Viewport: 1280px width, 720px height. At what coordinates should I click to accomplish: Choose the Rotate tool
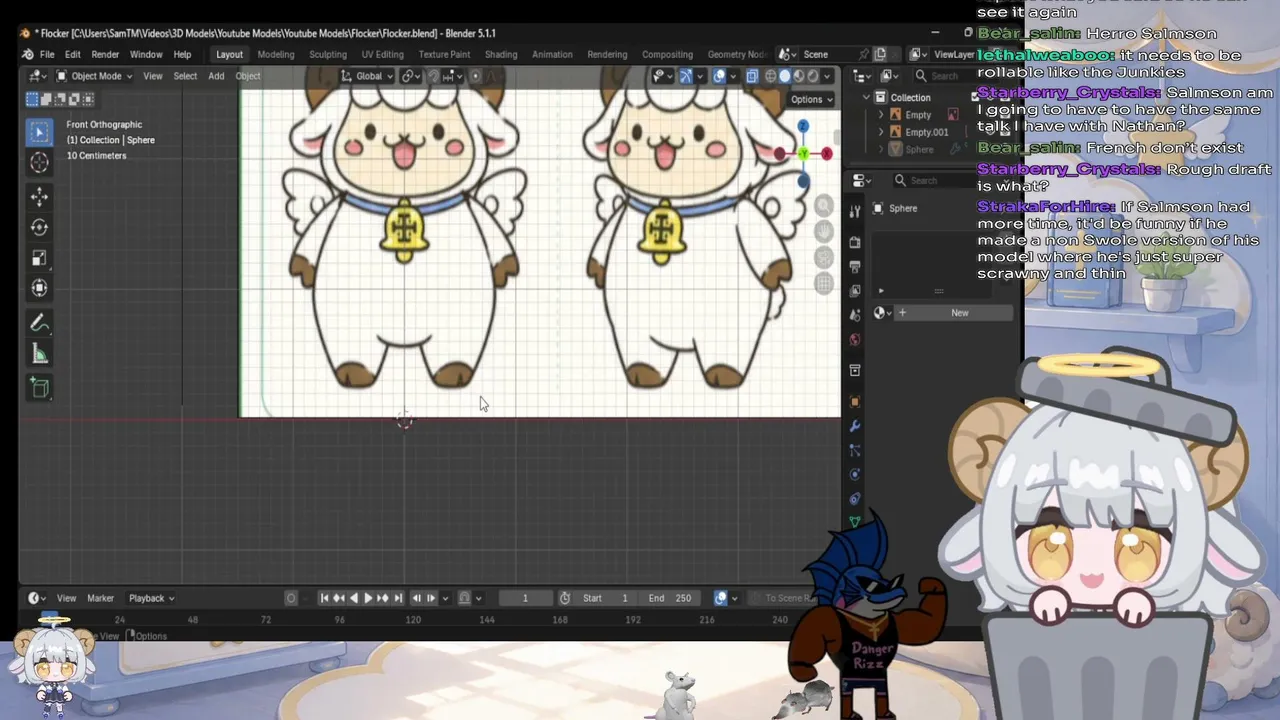tap(40, 227)
